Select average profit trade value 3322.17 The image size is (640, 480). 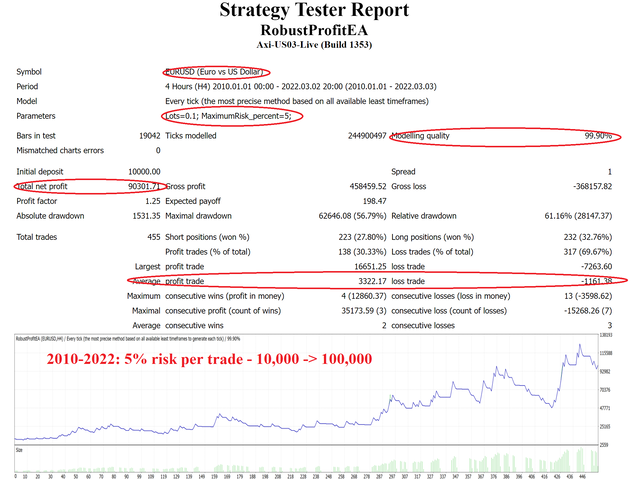coord(372,281)
